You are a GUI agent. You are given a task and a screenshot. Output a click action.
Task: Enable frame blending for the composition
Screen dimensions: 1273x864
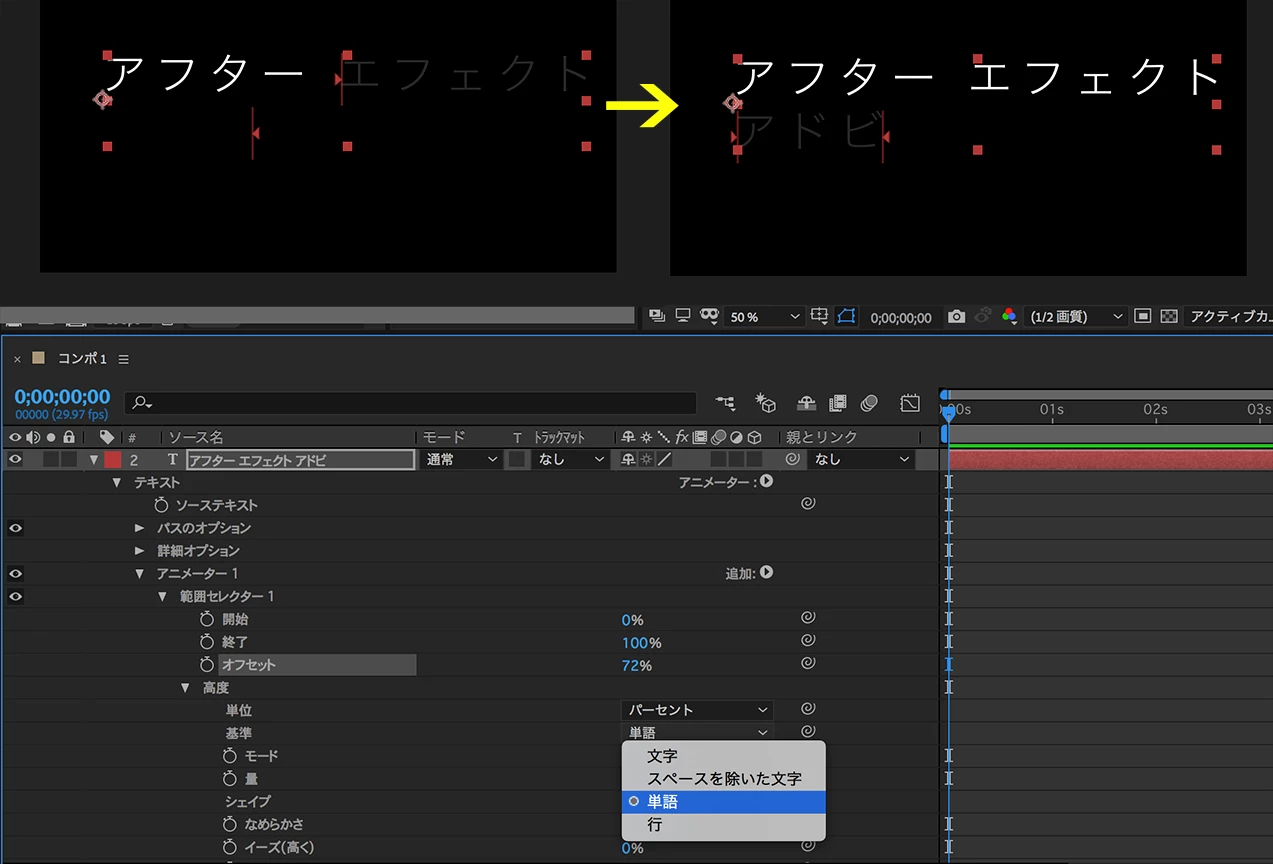[838, 403]
